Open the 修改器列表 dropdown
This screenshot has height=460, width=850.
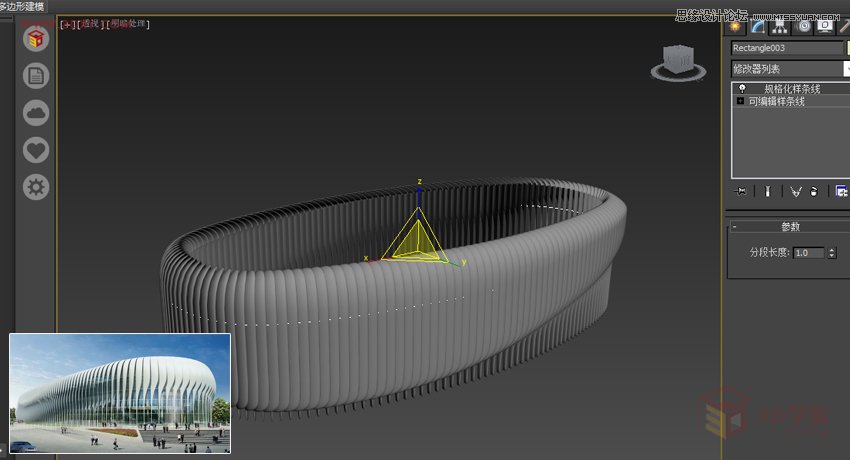(788, 69)
